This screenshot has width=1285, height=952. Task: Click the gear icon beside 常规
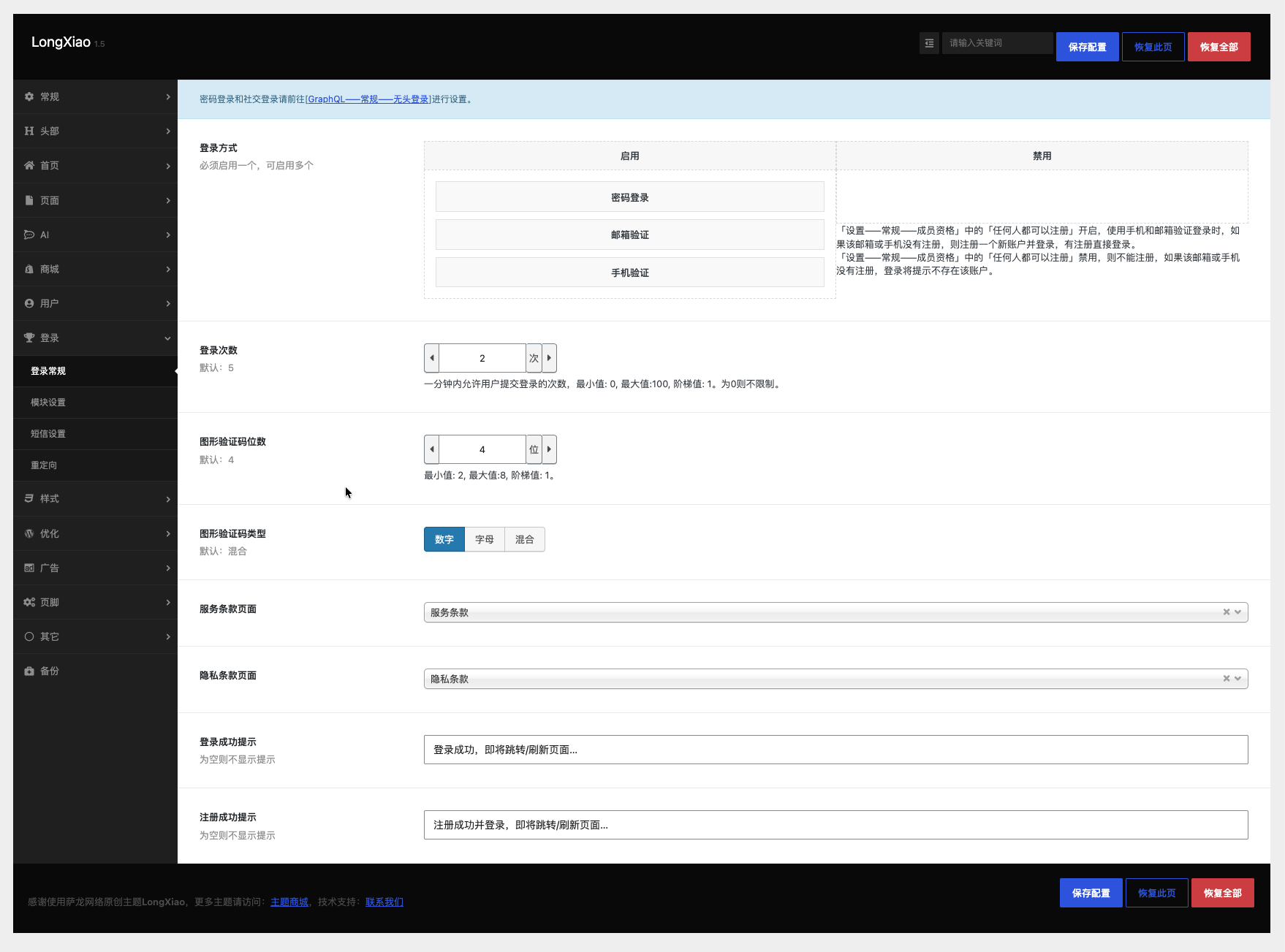click(29, 96)
